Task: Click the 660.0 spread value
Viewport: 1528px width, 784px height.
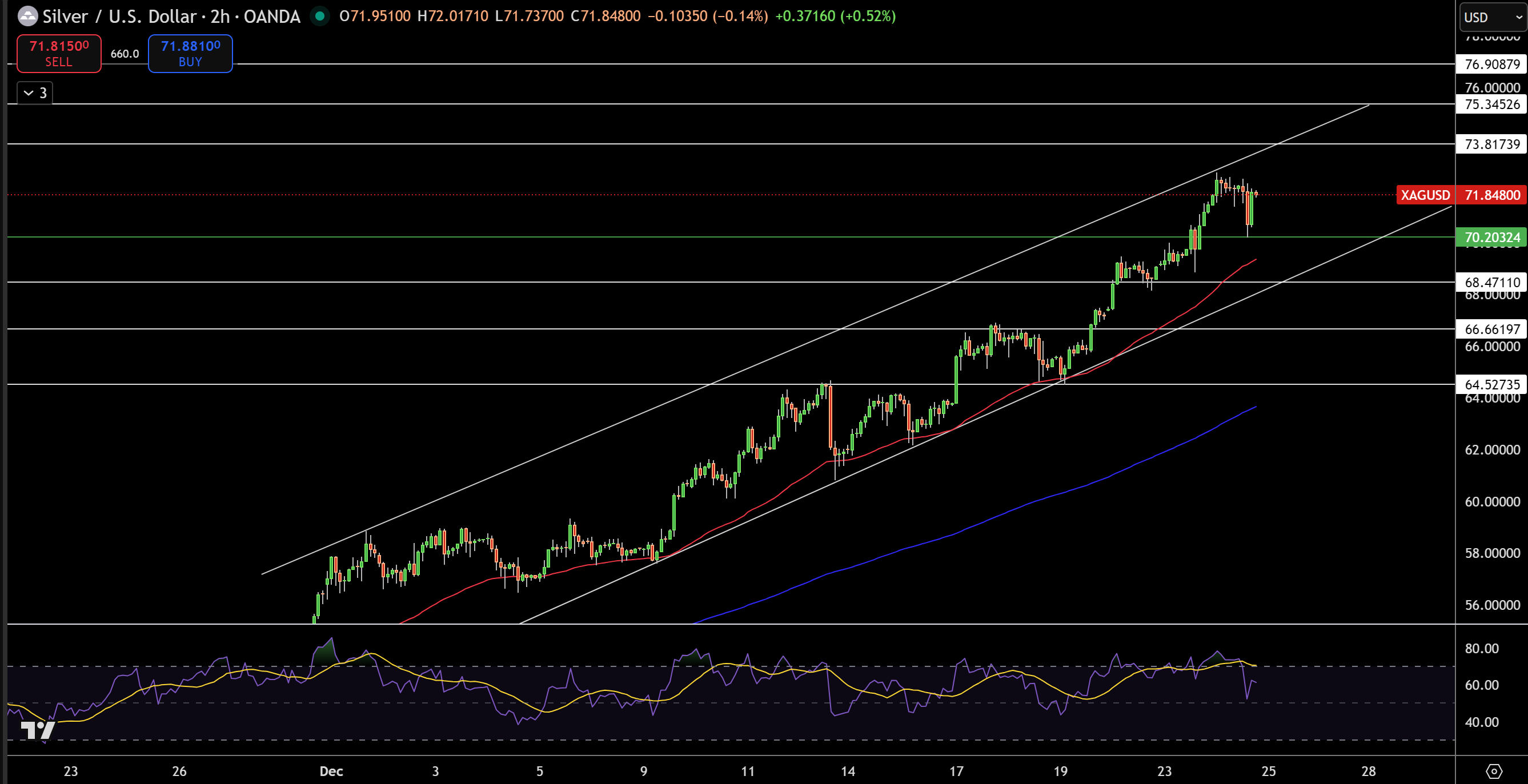Action: 125,54
